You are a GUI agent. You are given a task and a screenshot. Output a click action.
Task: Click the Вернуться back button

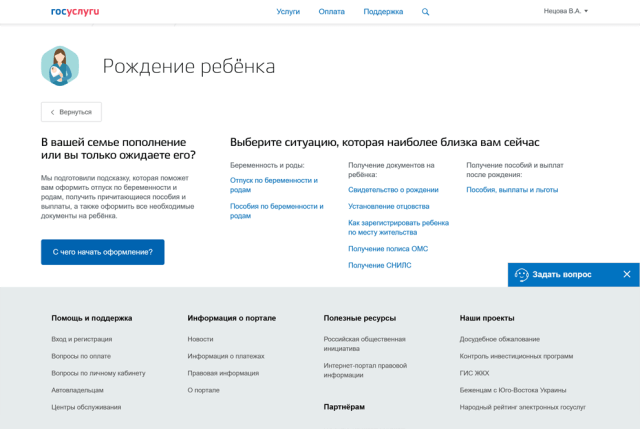(x=71, y=112)
